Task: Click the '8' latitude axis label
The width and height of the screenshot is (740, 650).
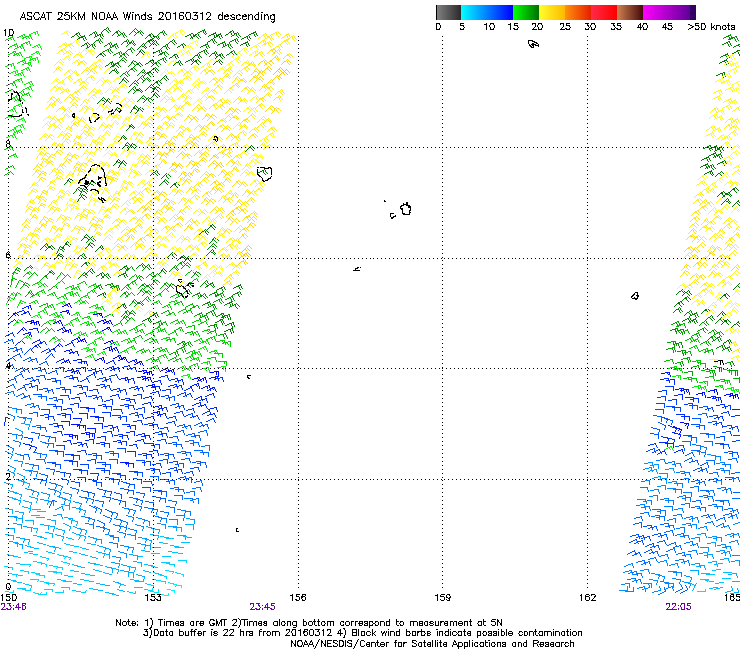Action: point(8,143)
